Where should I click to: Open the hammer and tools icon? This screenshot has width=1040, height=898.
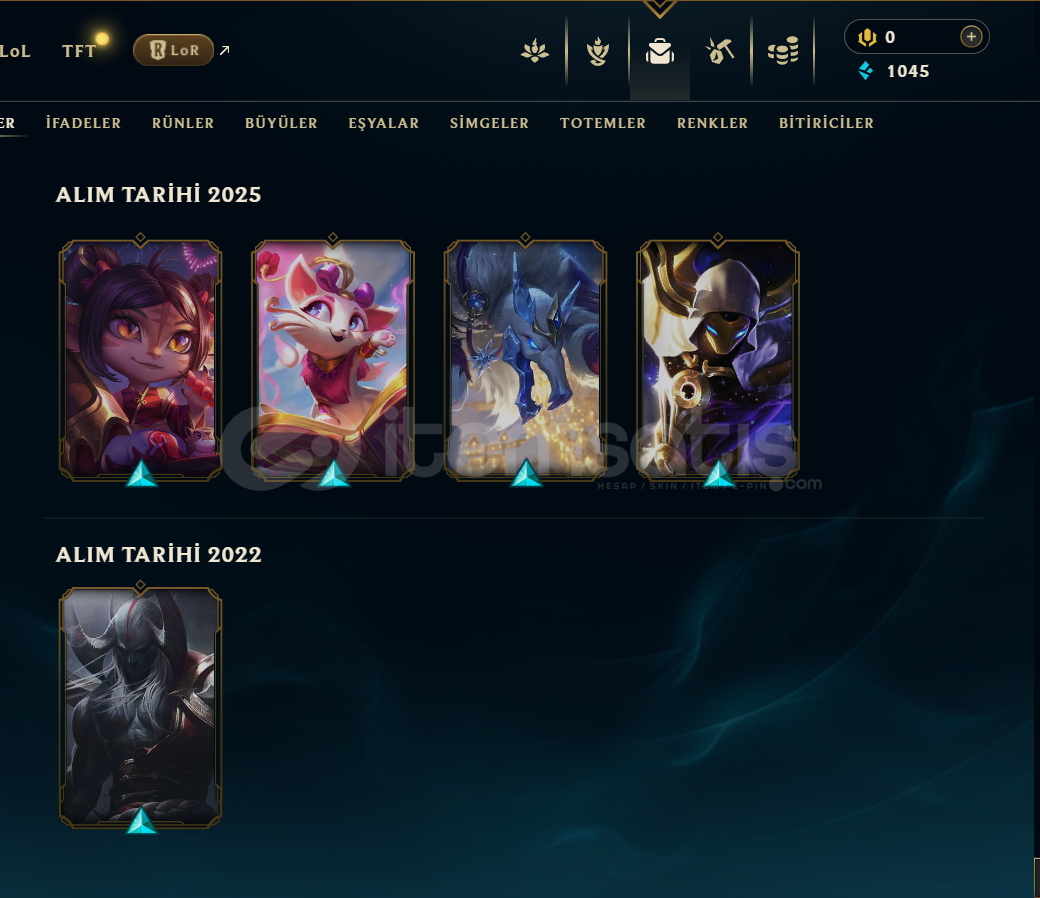click(x=720, y=51)
